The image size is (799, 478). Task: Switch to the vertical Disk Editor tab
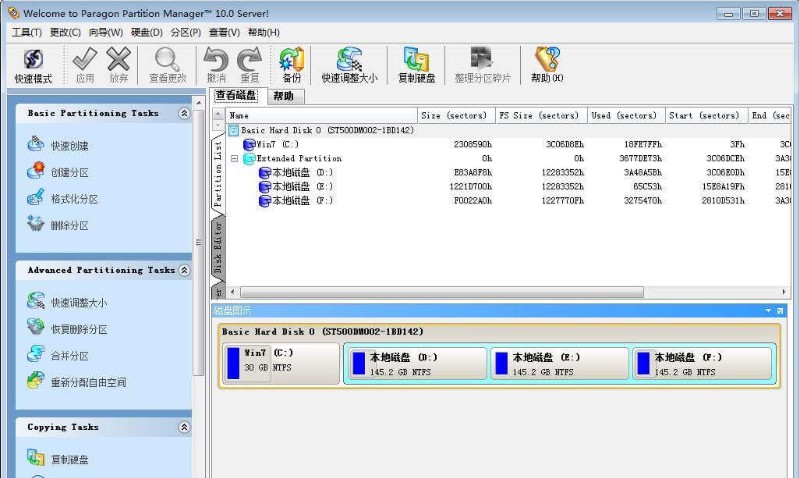[218, 245]
